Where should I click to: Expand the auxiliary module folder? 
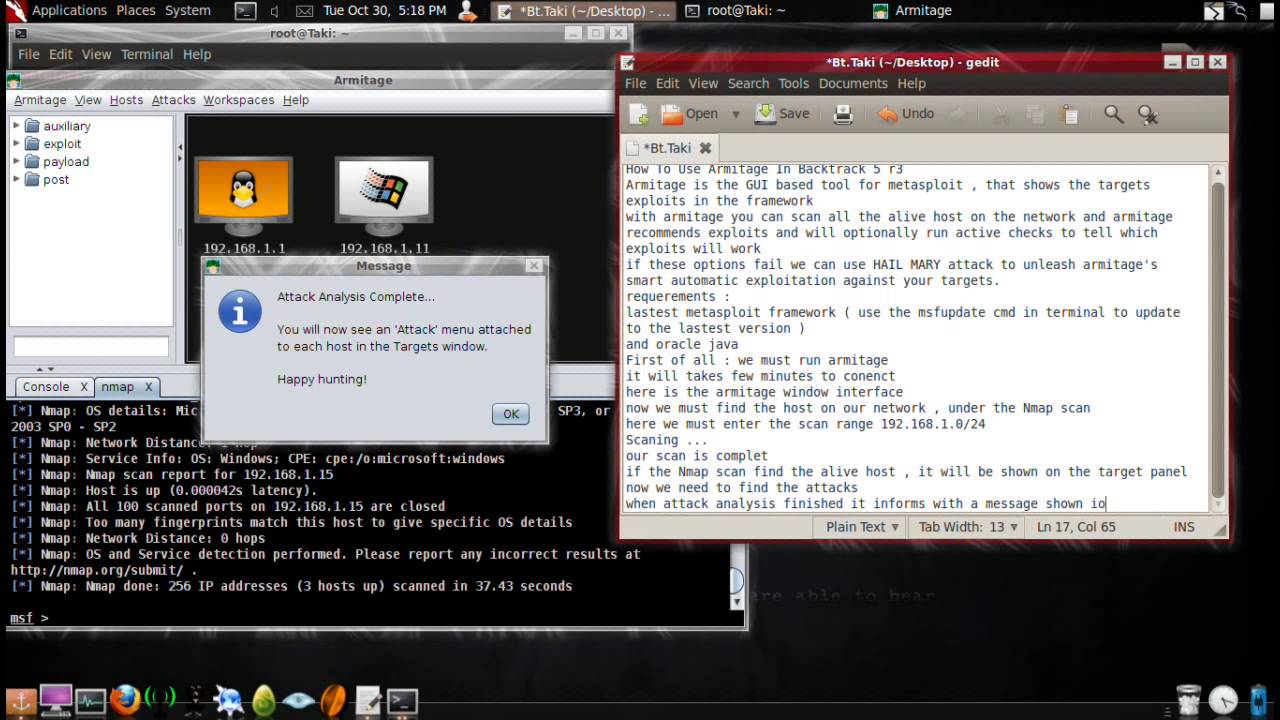(x=17, y=126)
